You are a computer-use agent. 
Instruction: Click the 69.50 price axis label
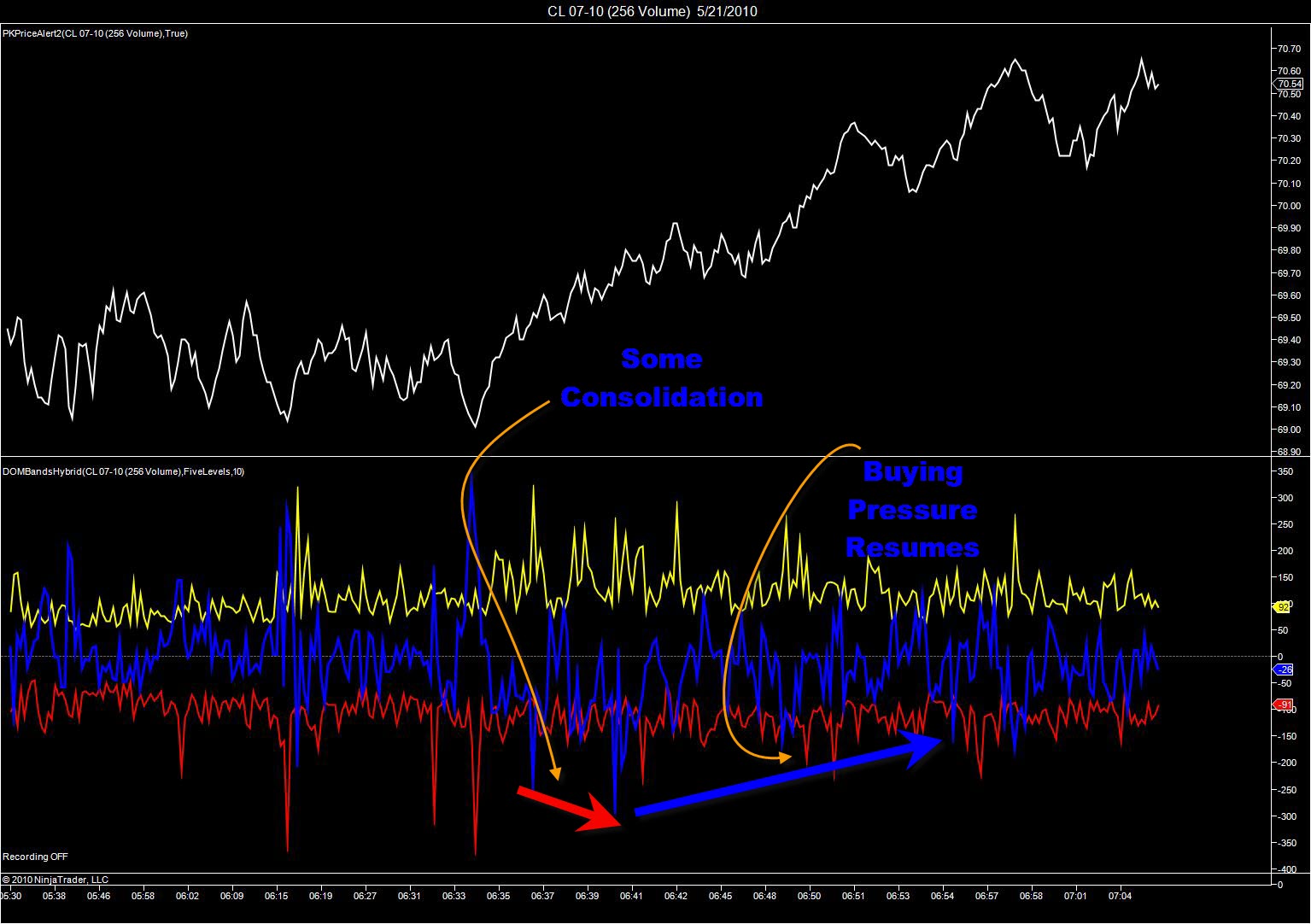(x=1289, y=319)
